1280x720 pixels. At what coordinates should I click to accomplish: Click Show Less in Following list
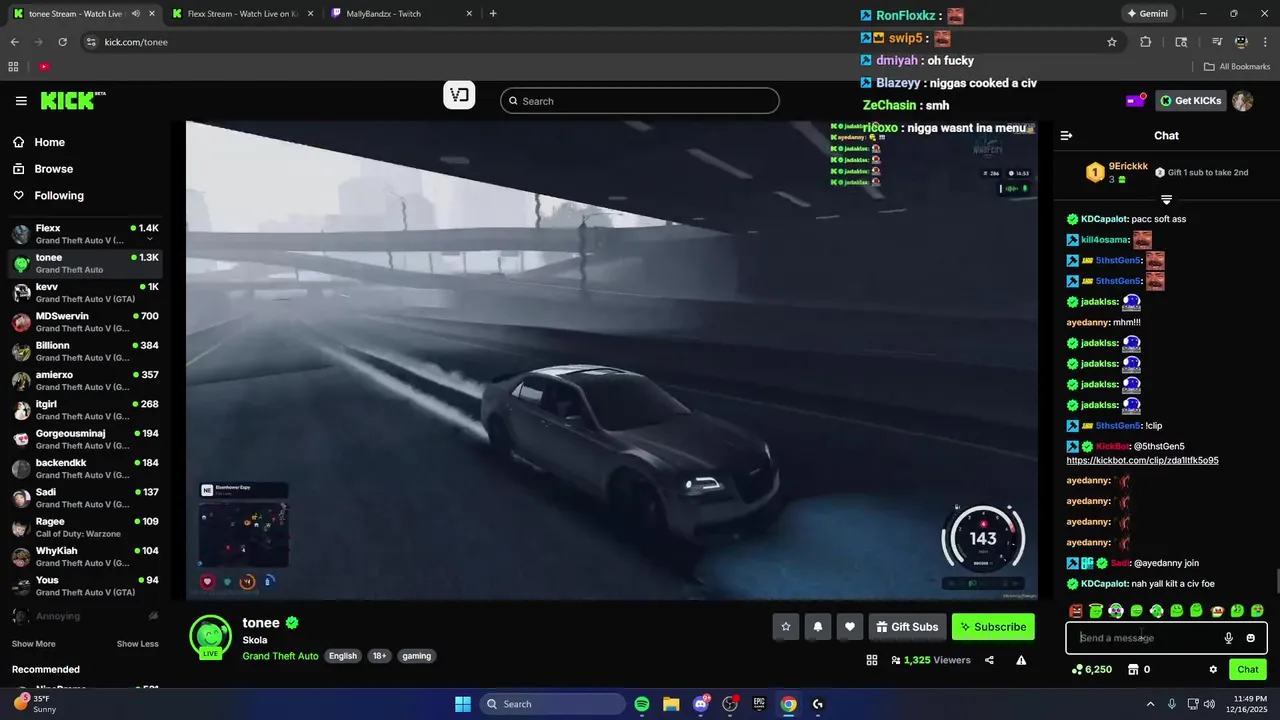click(x=138, y=644)
